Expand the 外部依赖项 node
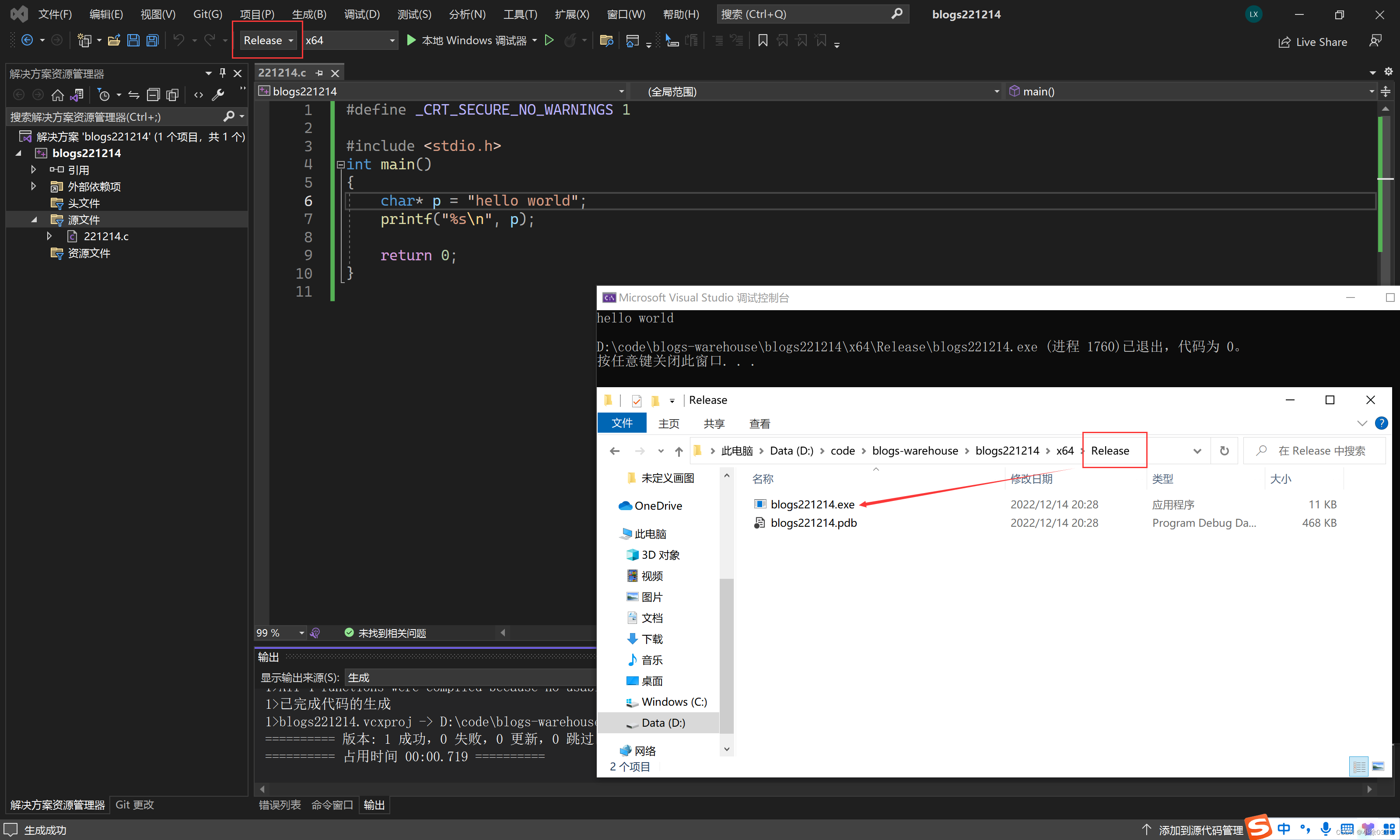1400x840 pixels. click(x=33, y=186)
